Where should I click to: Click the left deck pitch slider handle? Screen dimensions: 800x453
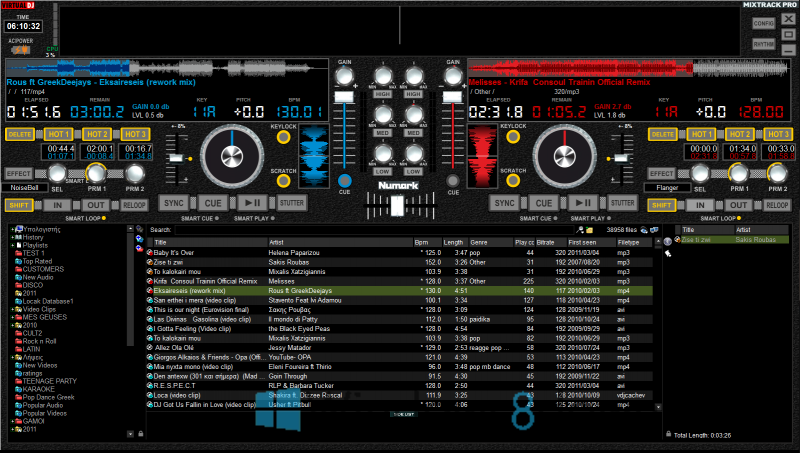pos(176,158)
